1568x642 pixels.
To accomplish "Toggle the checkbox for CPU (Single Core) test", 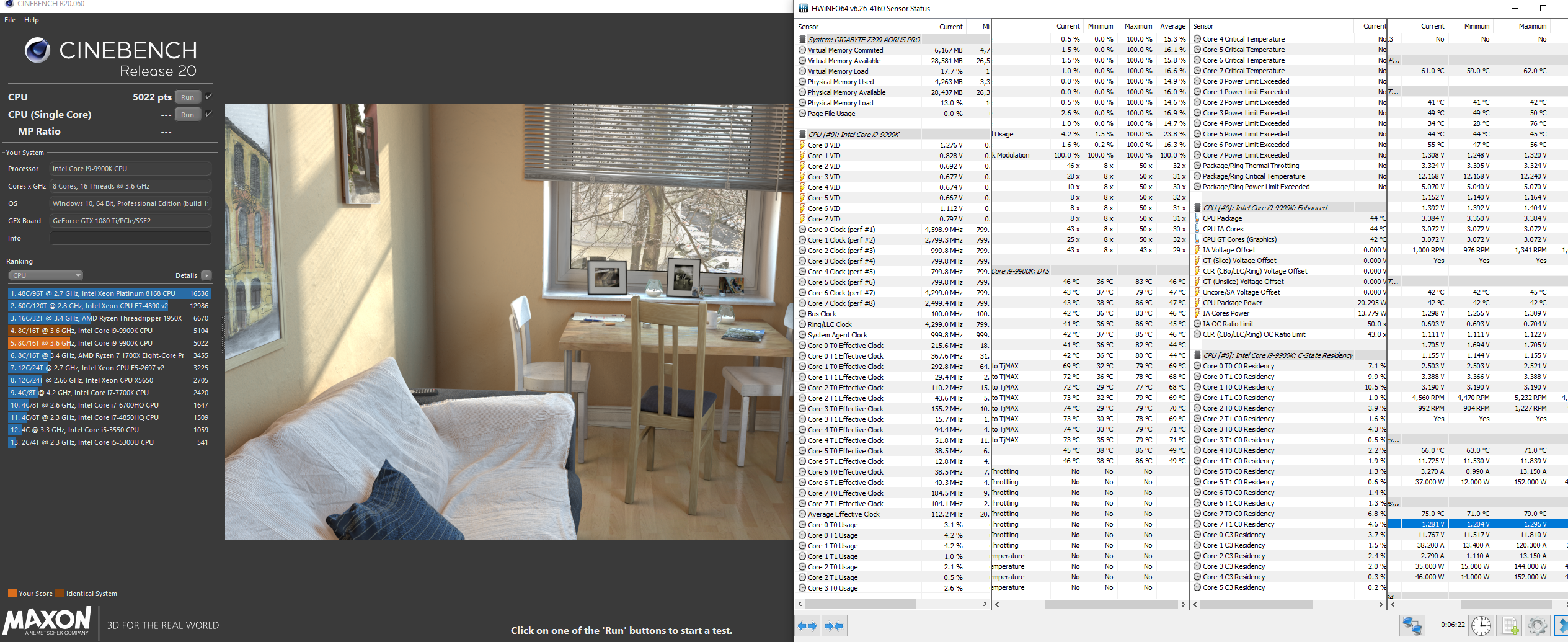I will point(208,114).
